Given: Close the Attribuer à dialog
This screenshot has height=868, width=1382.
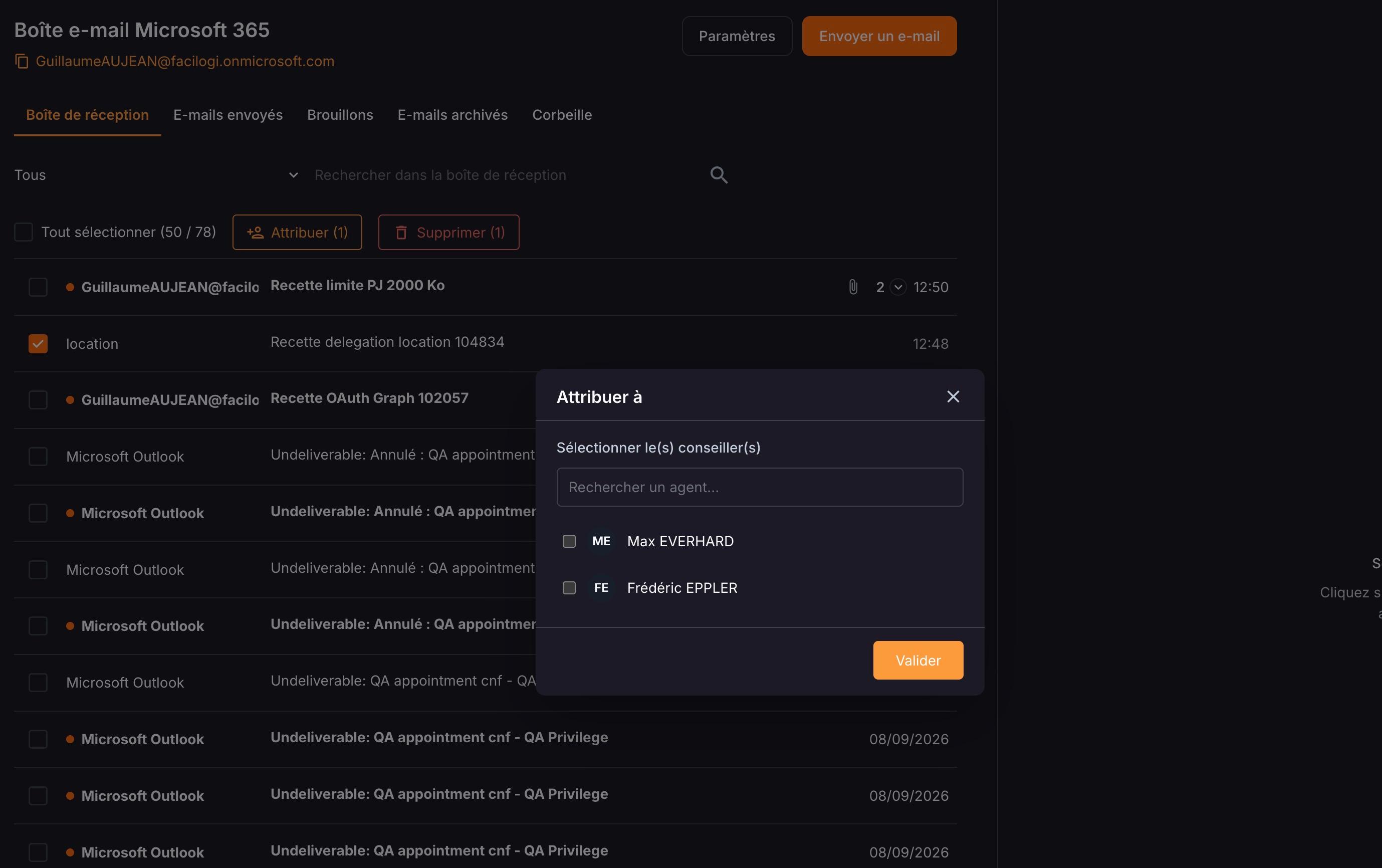Looking at the screenshot, I should click(953, 397).
